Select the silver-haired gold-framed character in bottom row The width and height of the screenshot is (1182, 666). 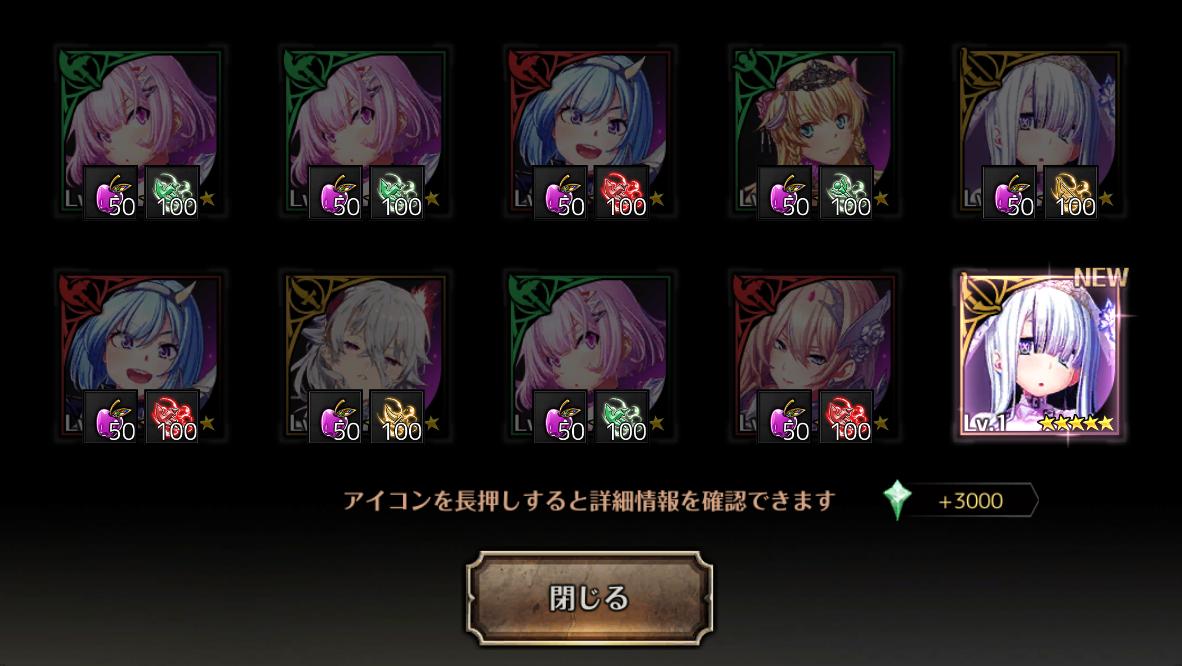pos(366,357)
